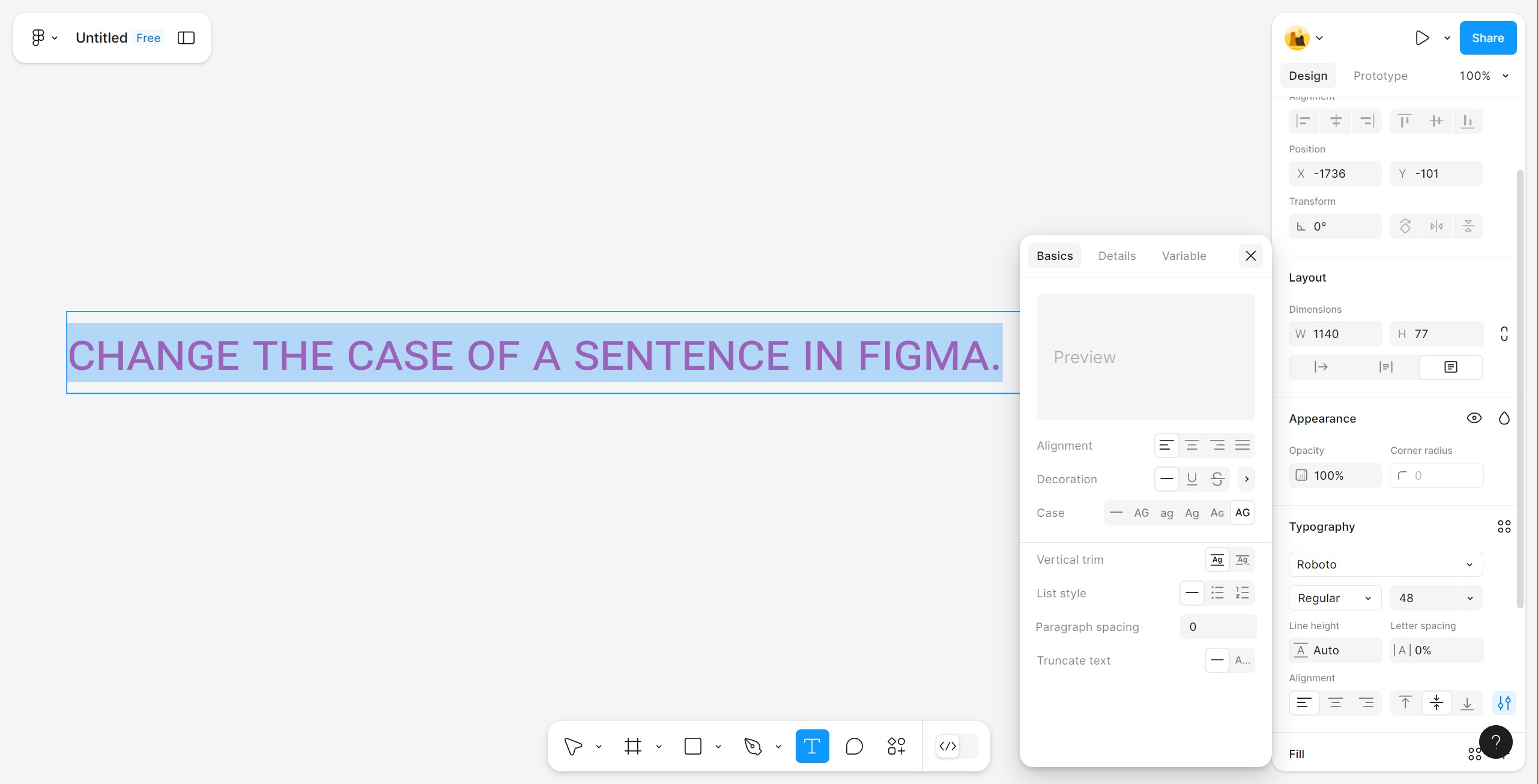This screenshot has width=1538, height=784.
Task: Set Vertical trim to cap height
Action: [1243, 559]
